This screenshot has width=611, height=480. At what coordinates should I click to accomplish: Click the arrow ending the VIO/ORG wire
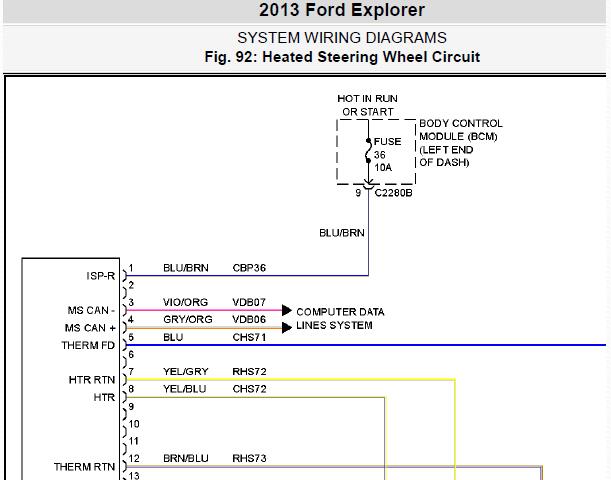click(287, 310)
